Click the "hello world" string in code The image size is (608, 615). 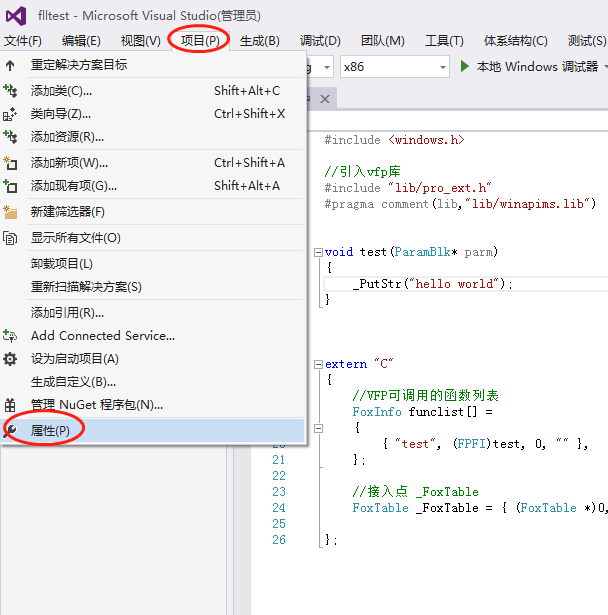pos(454,284)
